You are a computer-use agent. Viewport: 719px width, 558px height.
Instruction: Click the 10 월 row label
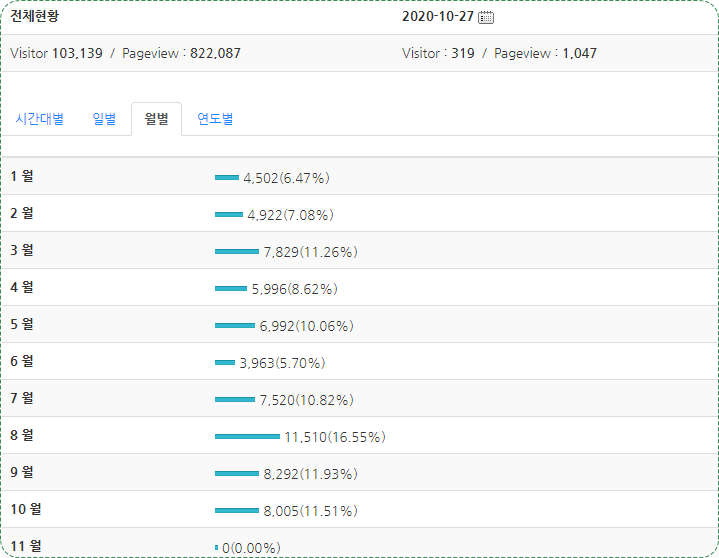26,509
